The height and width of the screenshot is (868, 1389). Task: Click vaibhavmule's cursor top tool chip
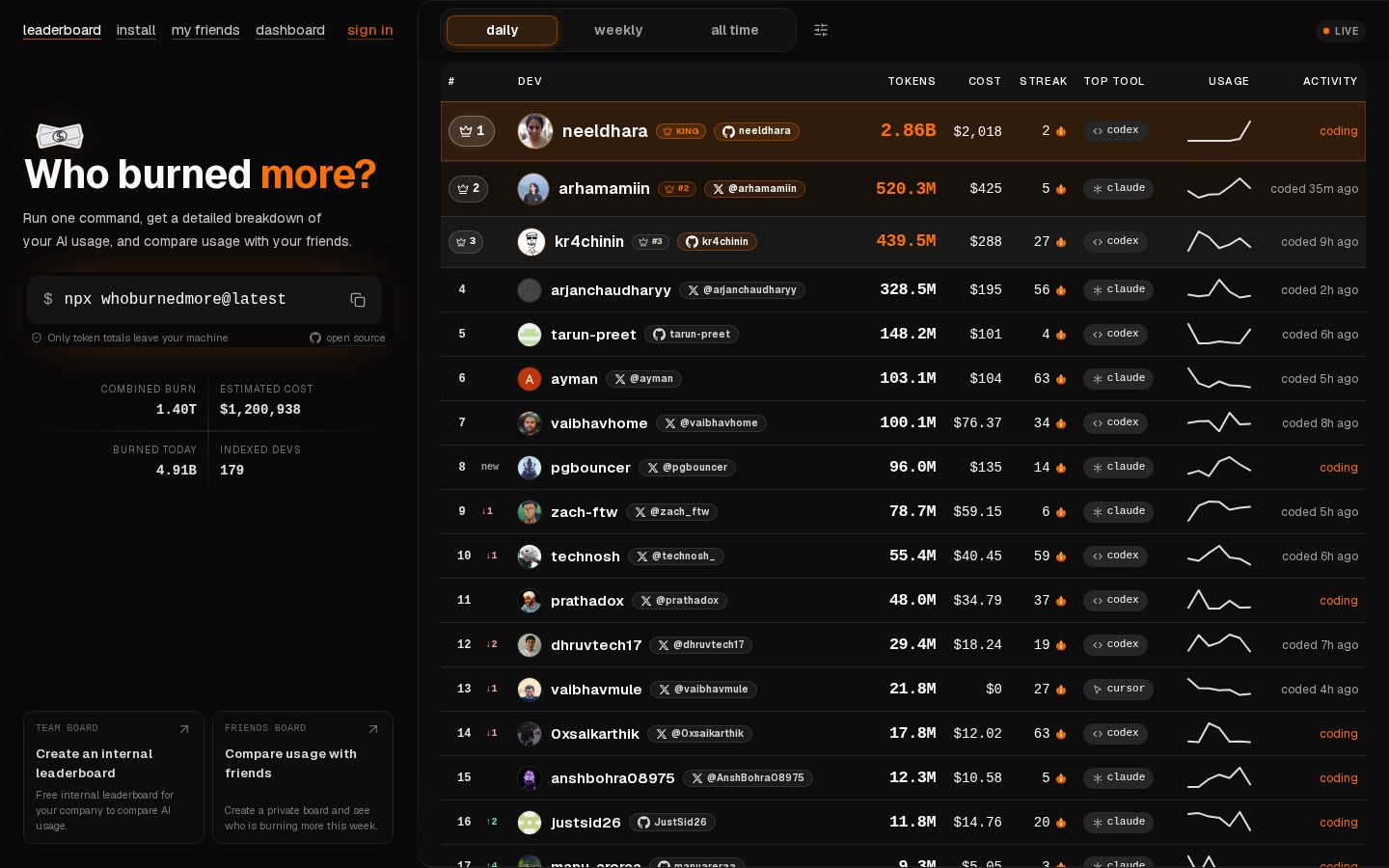click(x=1118, y=689)
